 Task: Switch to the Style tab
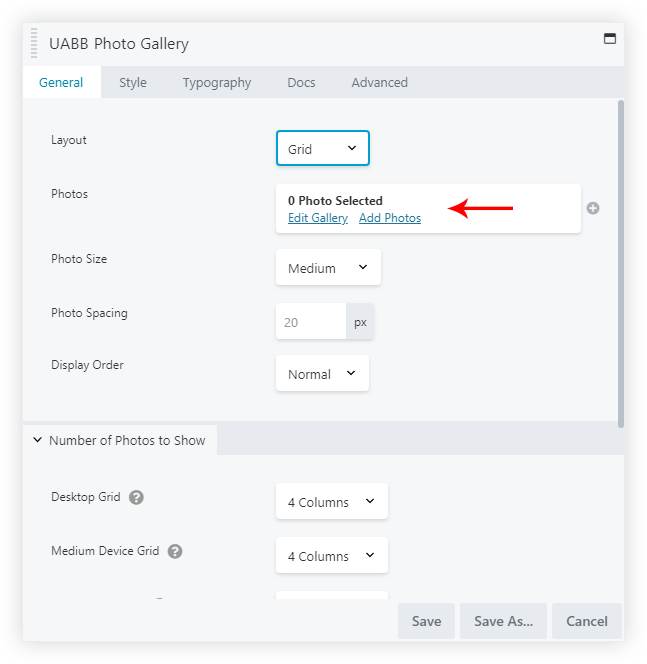(x=133, y=83)
